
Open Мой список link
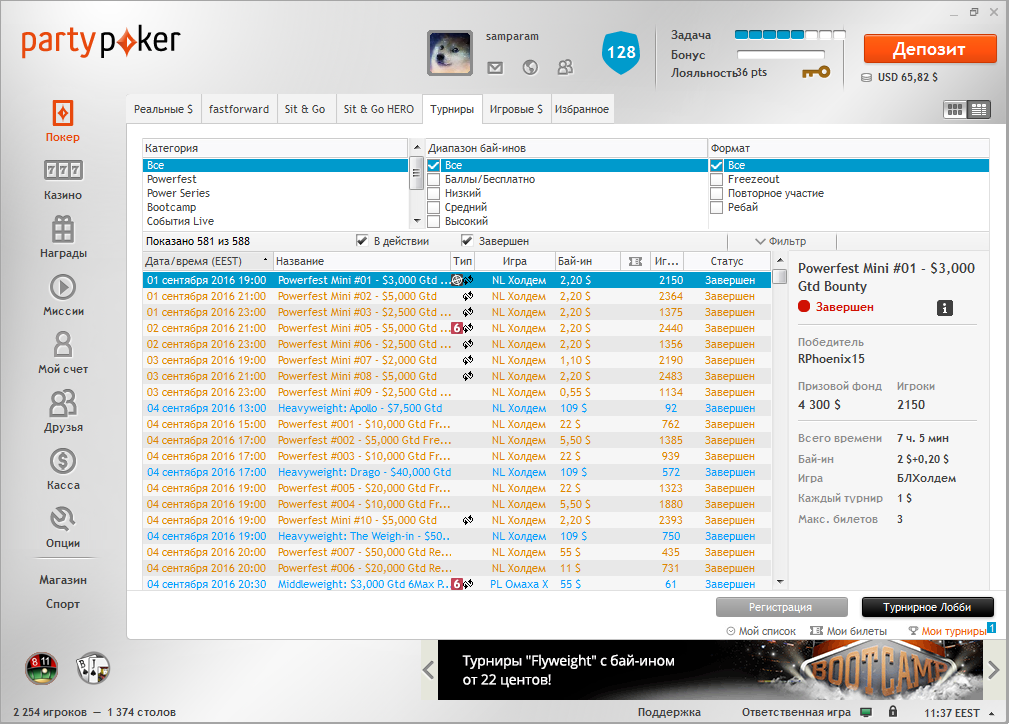pos(761,631)
